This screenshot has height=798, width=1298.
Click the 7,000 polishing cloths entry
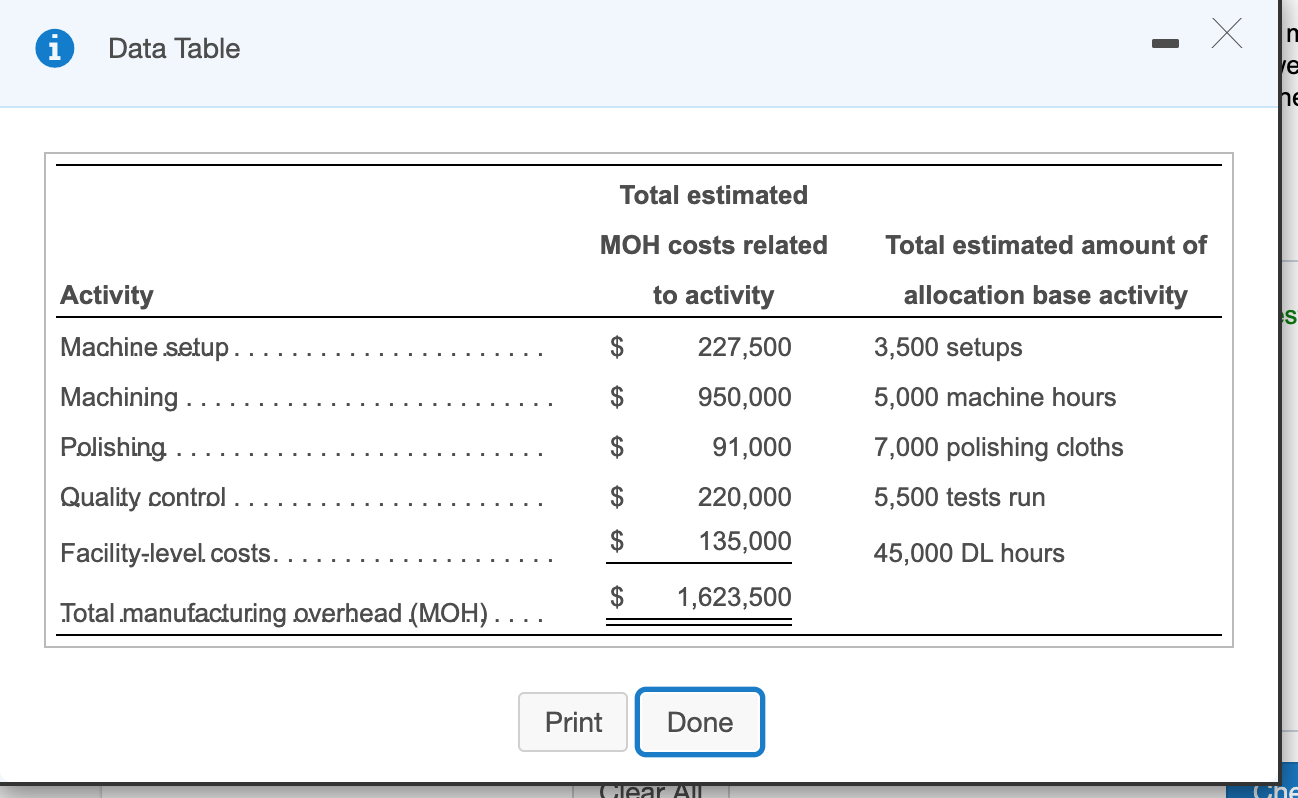click(x=998, y=447)
